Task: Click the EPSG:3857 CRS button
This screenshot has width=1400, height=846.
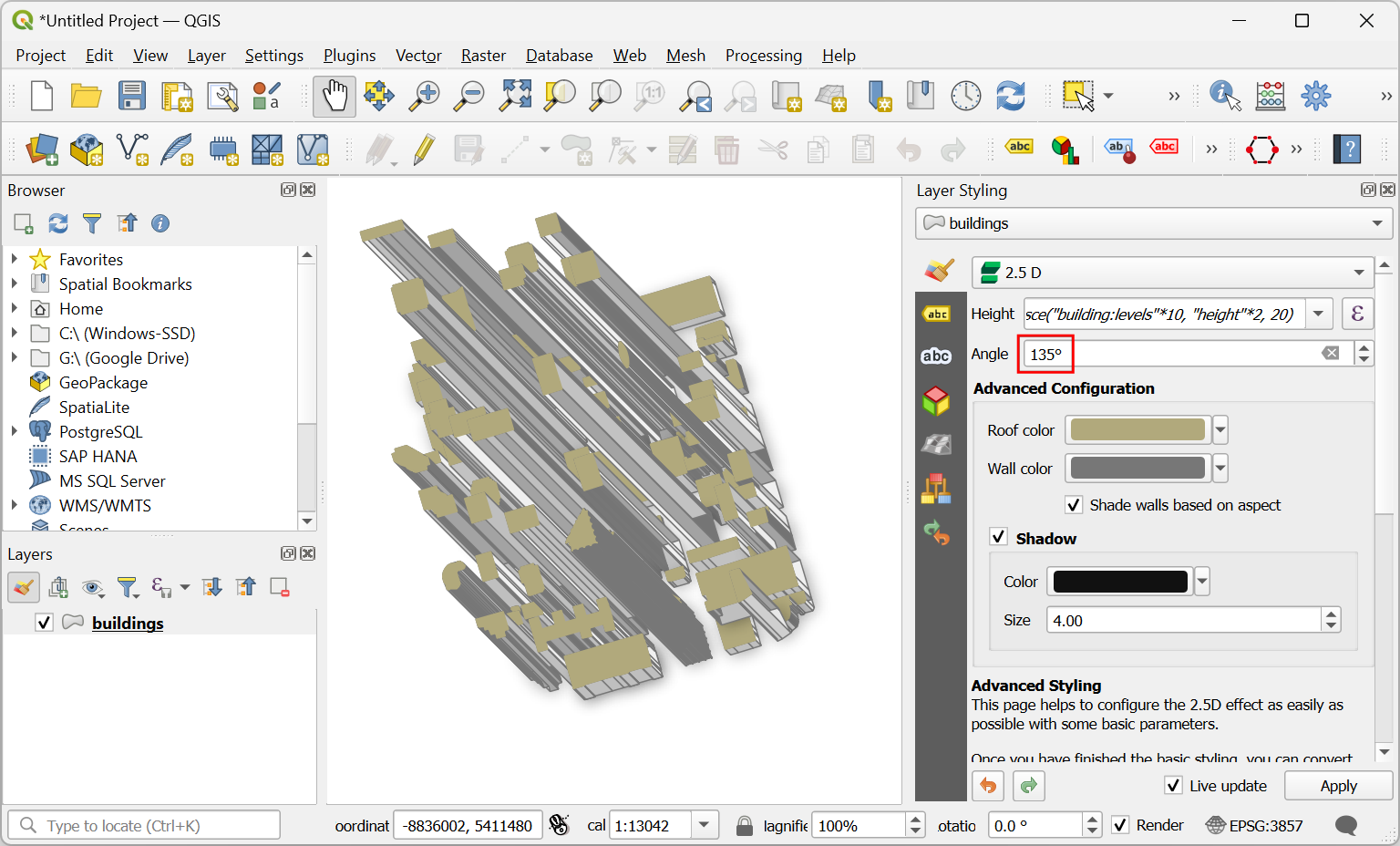Action: [x=1254, y=826]
